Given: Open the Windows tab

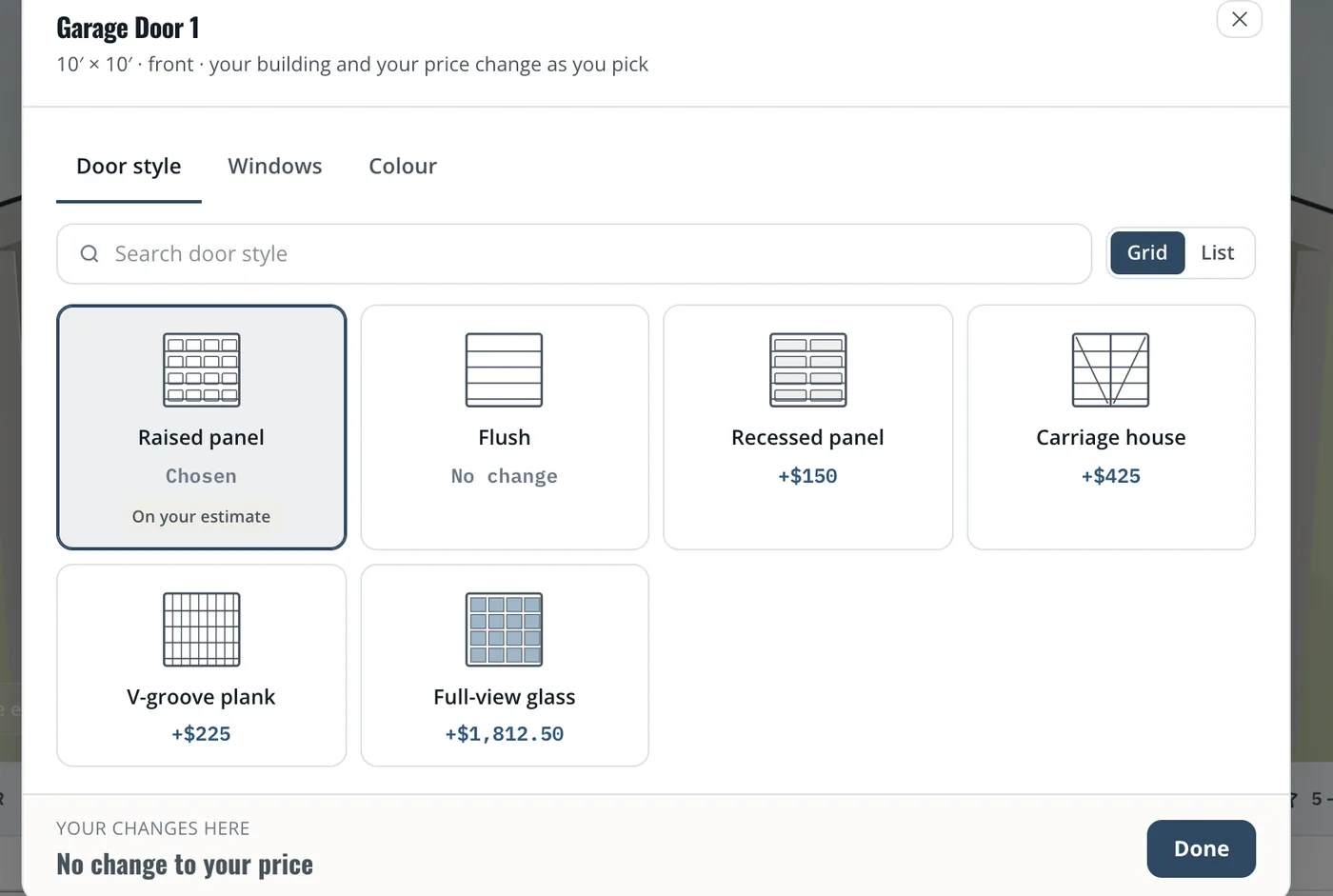Looking at the screenshot, I should tap(275, 167).
